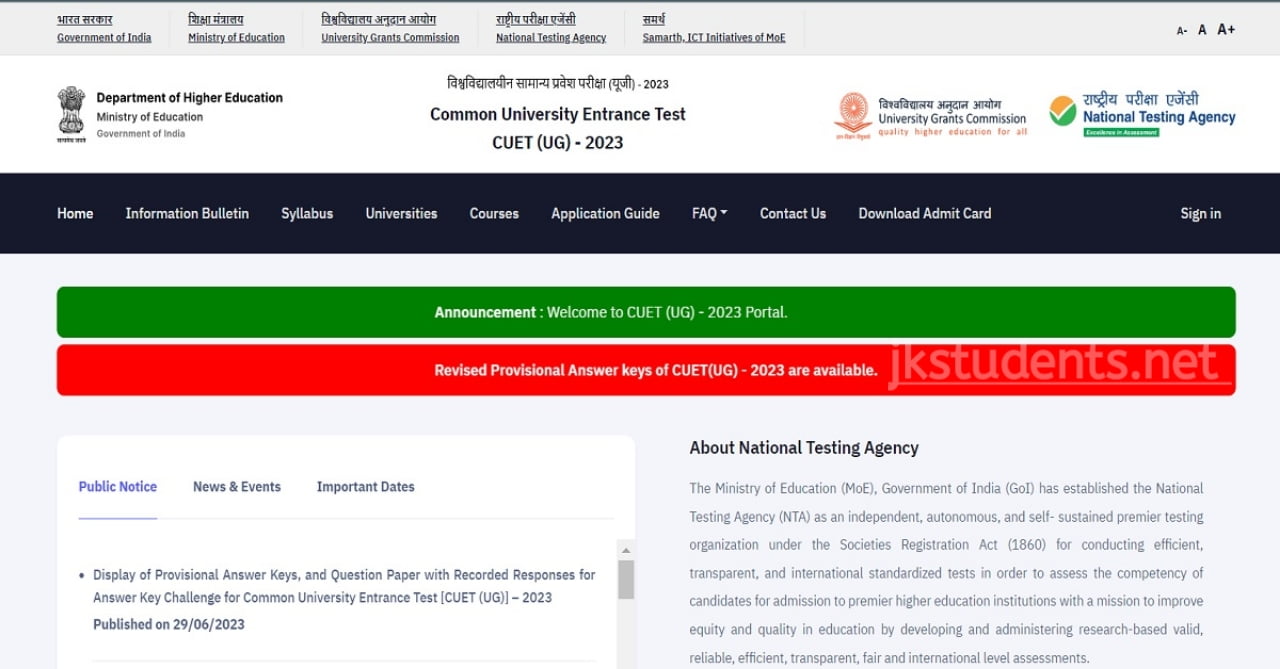Select the Public Notice tab

[118, 487]
